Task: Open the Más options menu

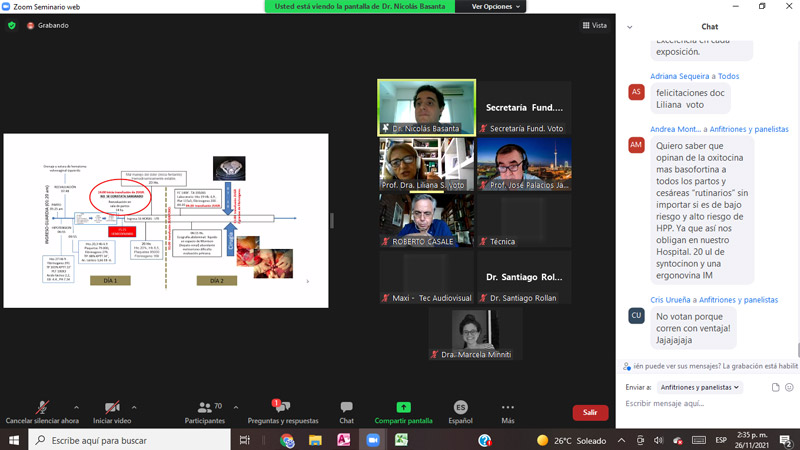Action: [508, 412]
